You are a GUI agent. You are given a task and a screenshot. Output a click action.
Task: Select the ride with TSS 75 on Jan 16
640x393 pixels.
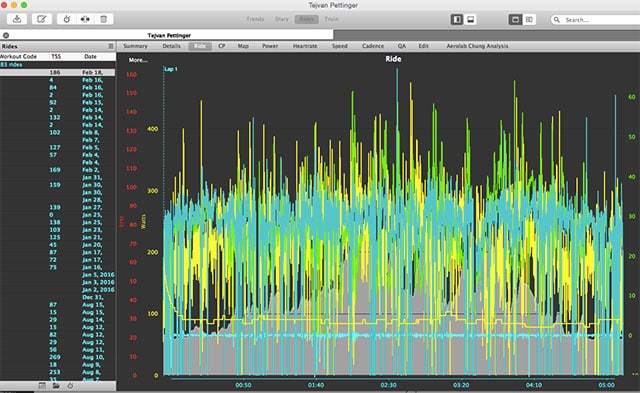point(58,267)
